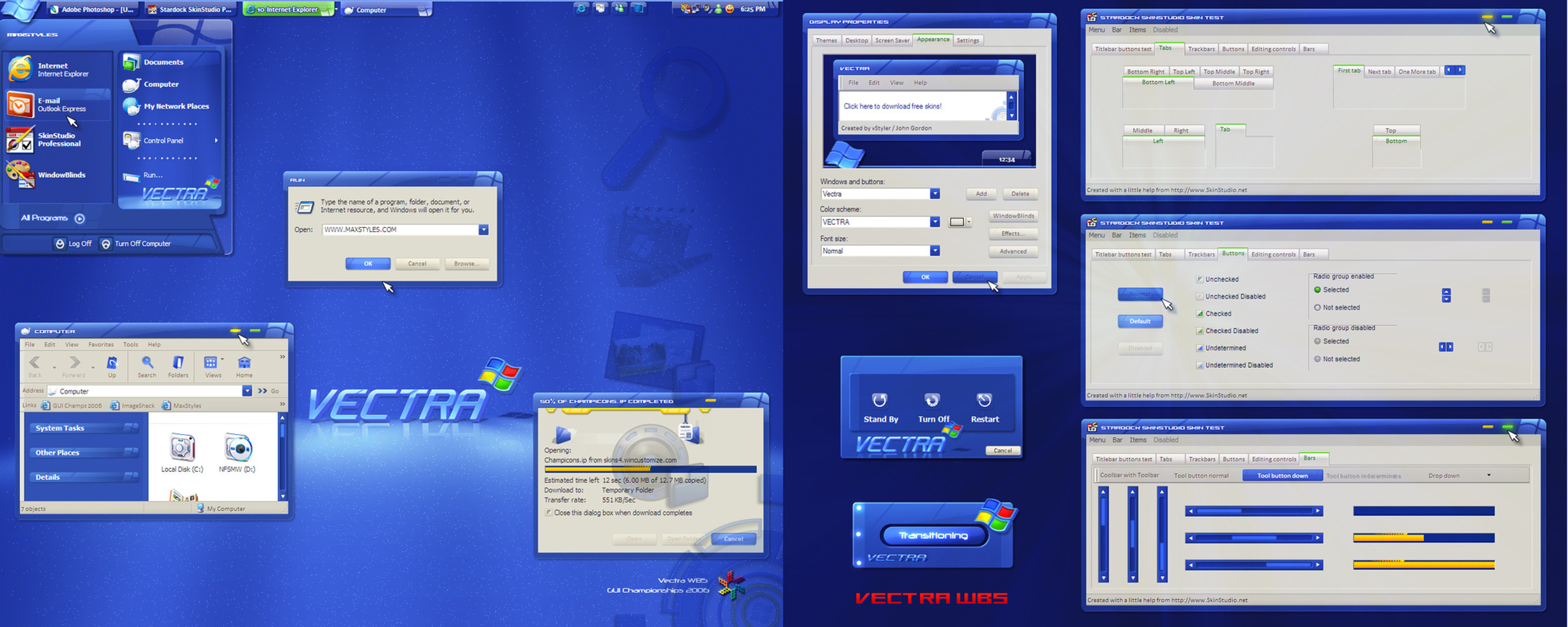1568x627 pixels.
Task: Go Back in the Computer window toolbar
Action: point(35,366)
